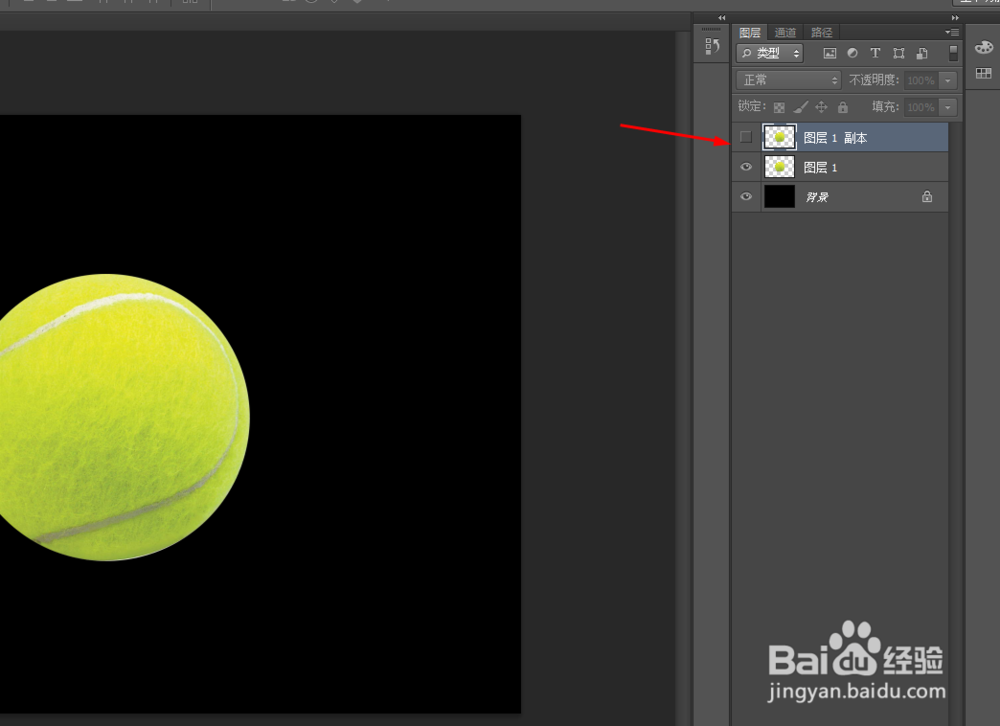This screenshot has width=1000, height=726.
Task: Click the padlock on the 背景 layer
Action: (927, 196)
